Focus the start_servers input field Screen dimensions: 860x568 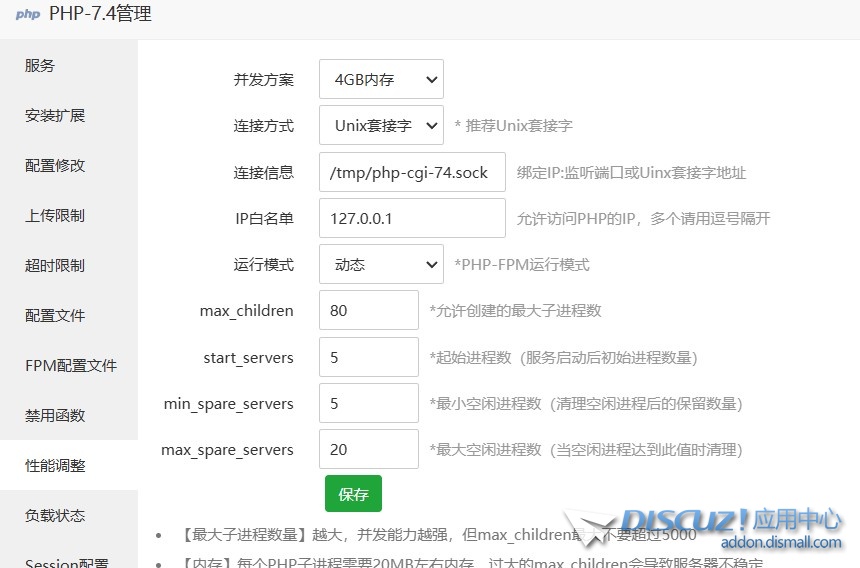(x=369, y=357)
